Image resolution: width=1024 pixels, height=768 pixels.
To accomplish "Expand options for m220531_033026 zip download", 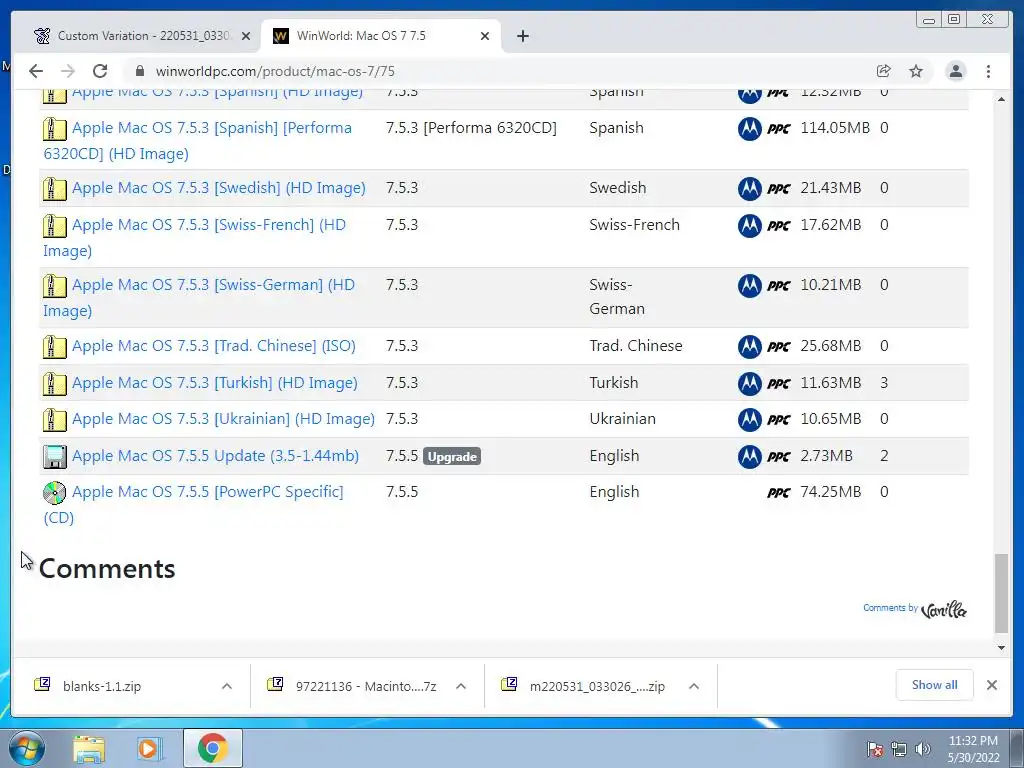I will (694, 686).
